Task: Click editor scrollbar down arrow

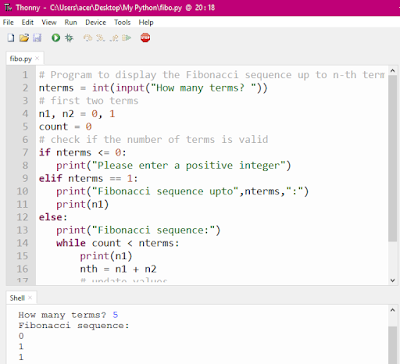Action: [393, 281]
